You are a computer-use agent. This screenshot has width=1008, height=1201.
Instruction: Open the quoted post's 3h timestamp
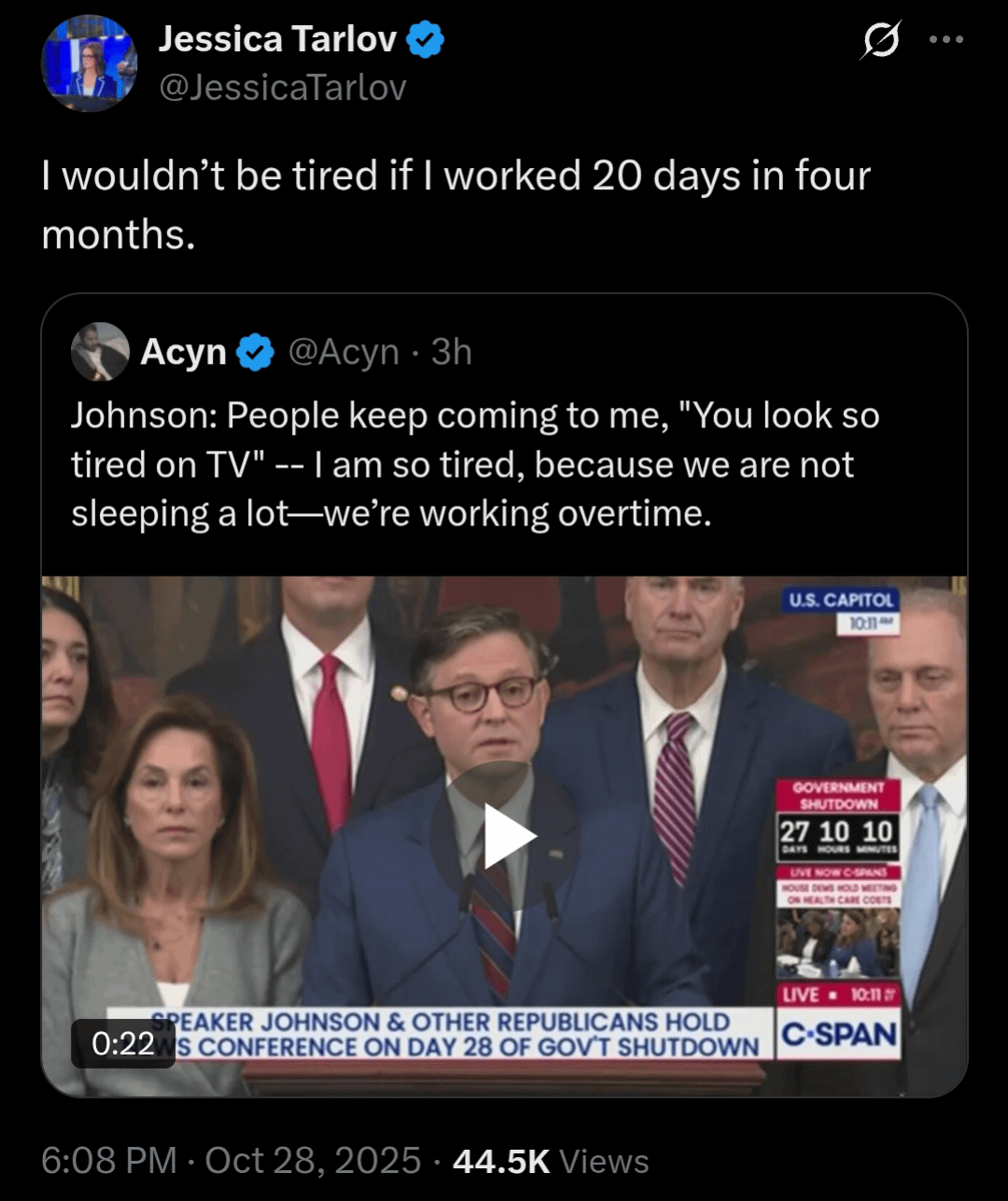(452, 353)
